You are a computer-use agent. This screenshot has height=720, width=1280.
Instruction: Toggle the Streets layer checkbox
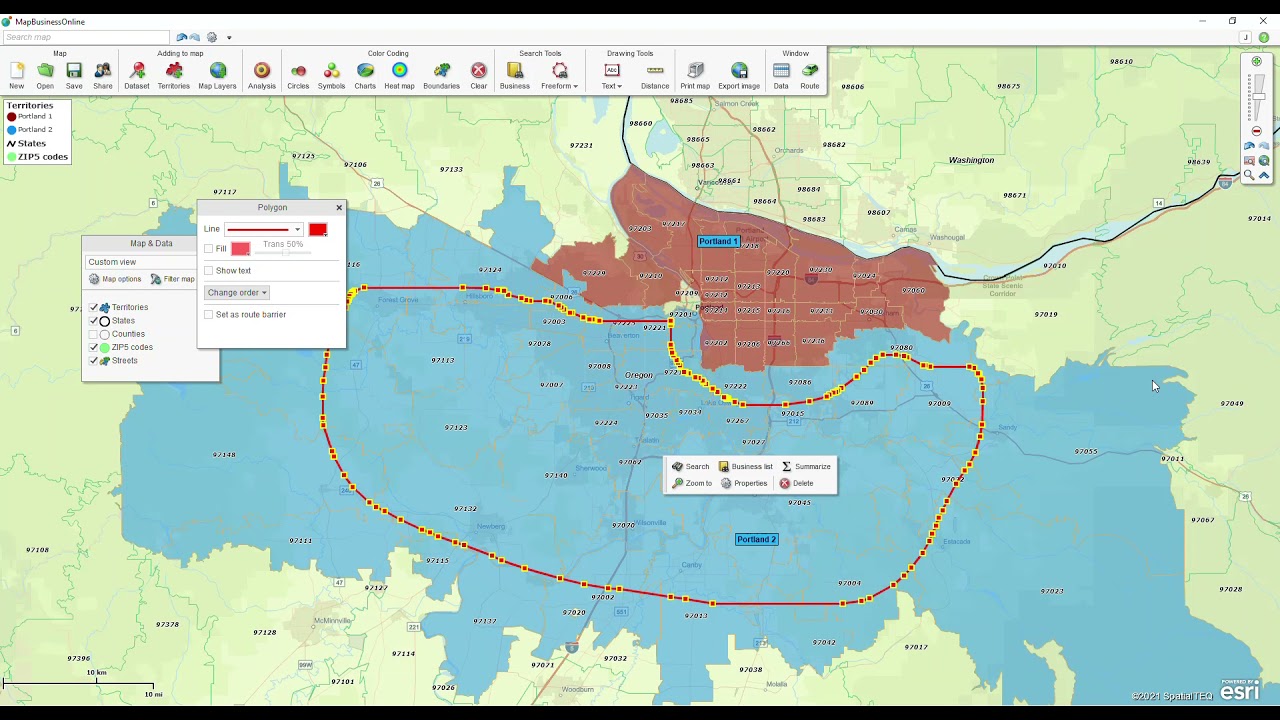pos(94,360)
